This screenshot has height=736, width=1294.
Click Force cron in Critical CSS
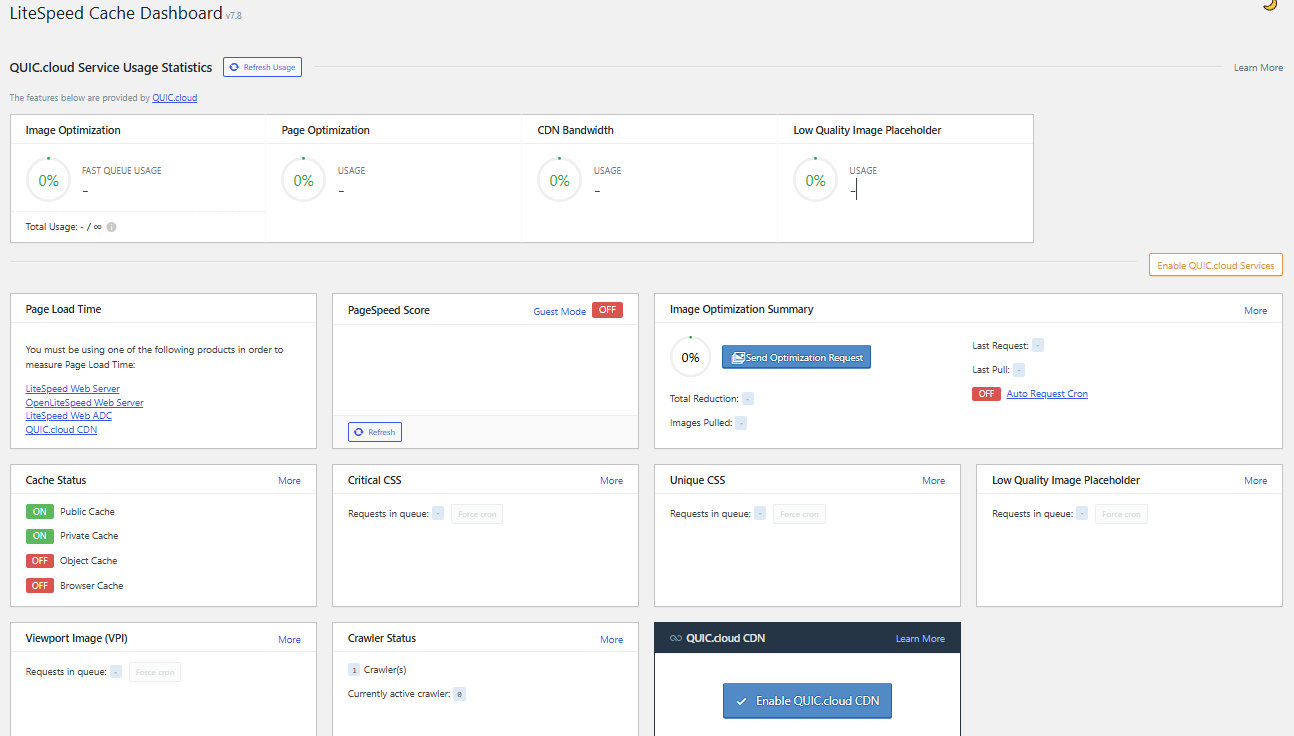coord(476,514)
